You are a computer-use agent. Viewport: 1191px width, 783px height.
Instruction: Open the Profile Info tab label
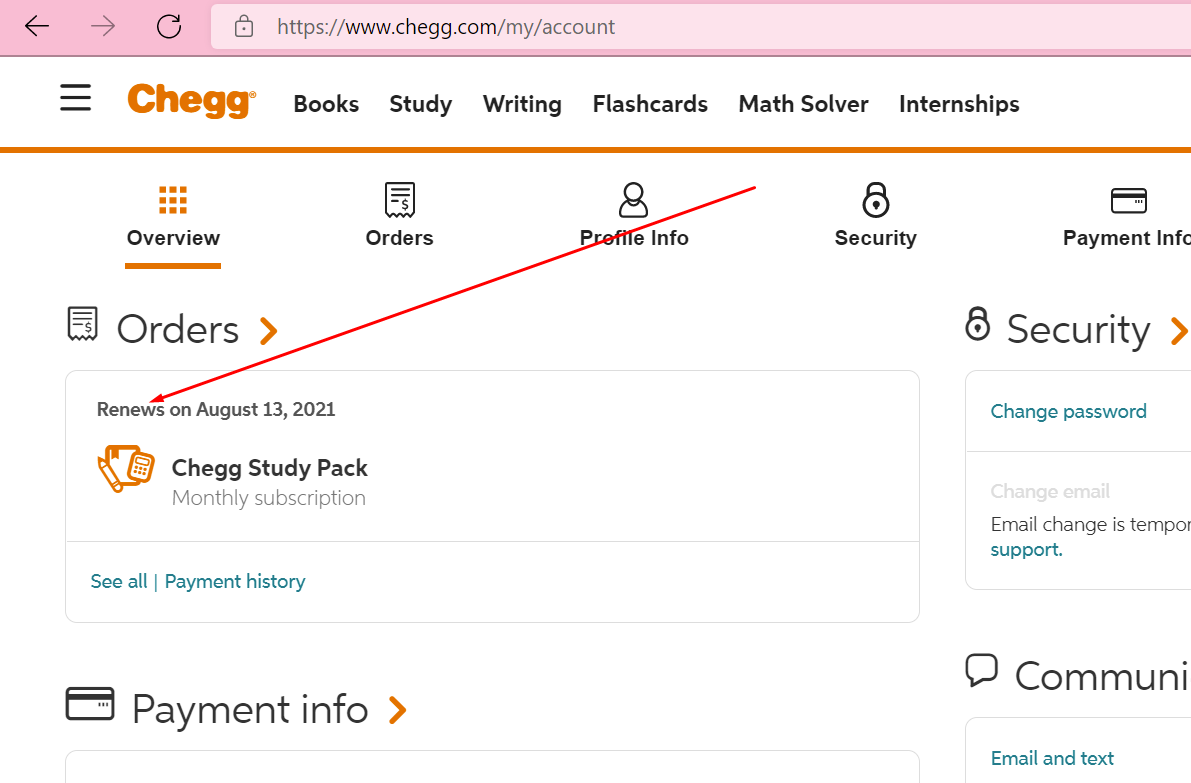coord(634,238)
